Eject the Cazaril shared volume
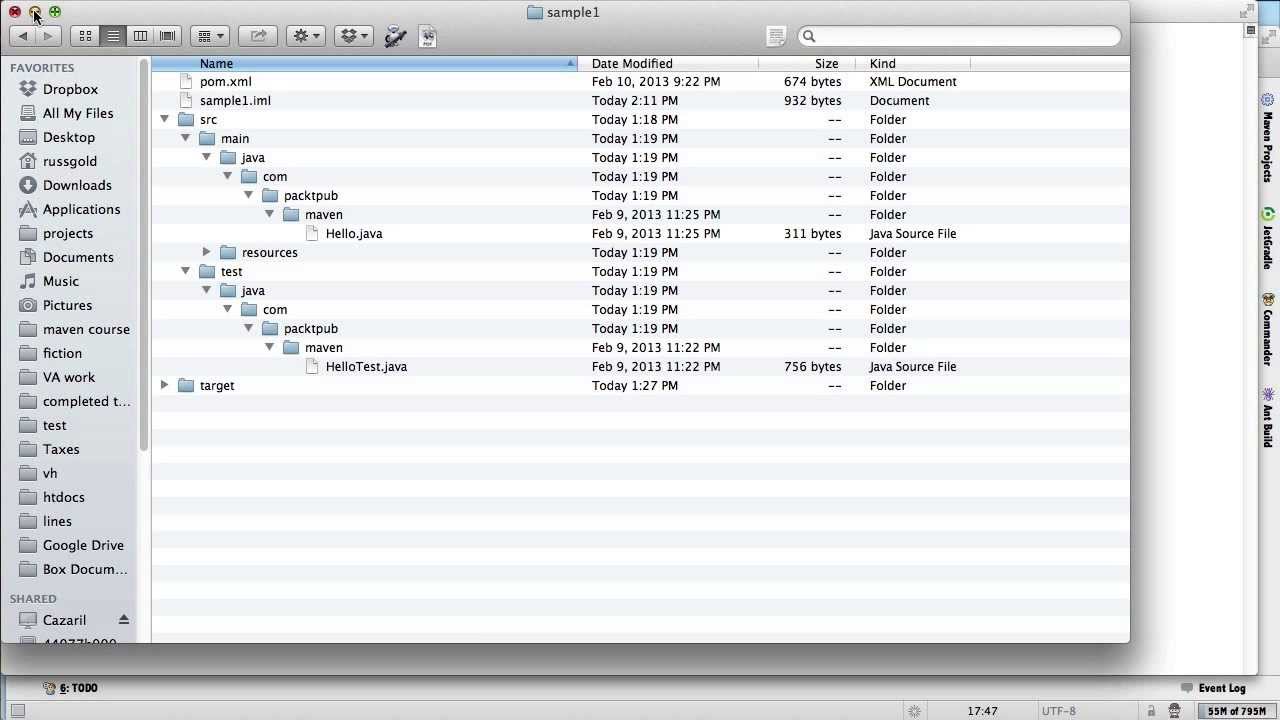This screenshot has height=720, width=1280. pos(124,620)
